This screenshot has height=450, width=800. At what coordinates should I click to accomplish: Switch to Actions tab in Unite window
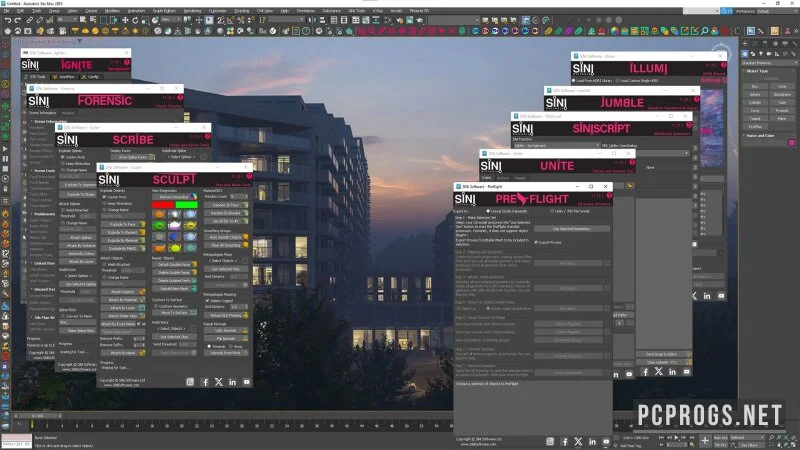point(503,178)
